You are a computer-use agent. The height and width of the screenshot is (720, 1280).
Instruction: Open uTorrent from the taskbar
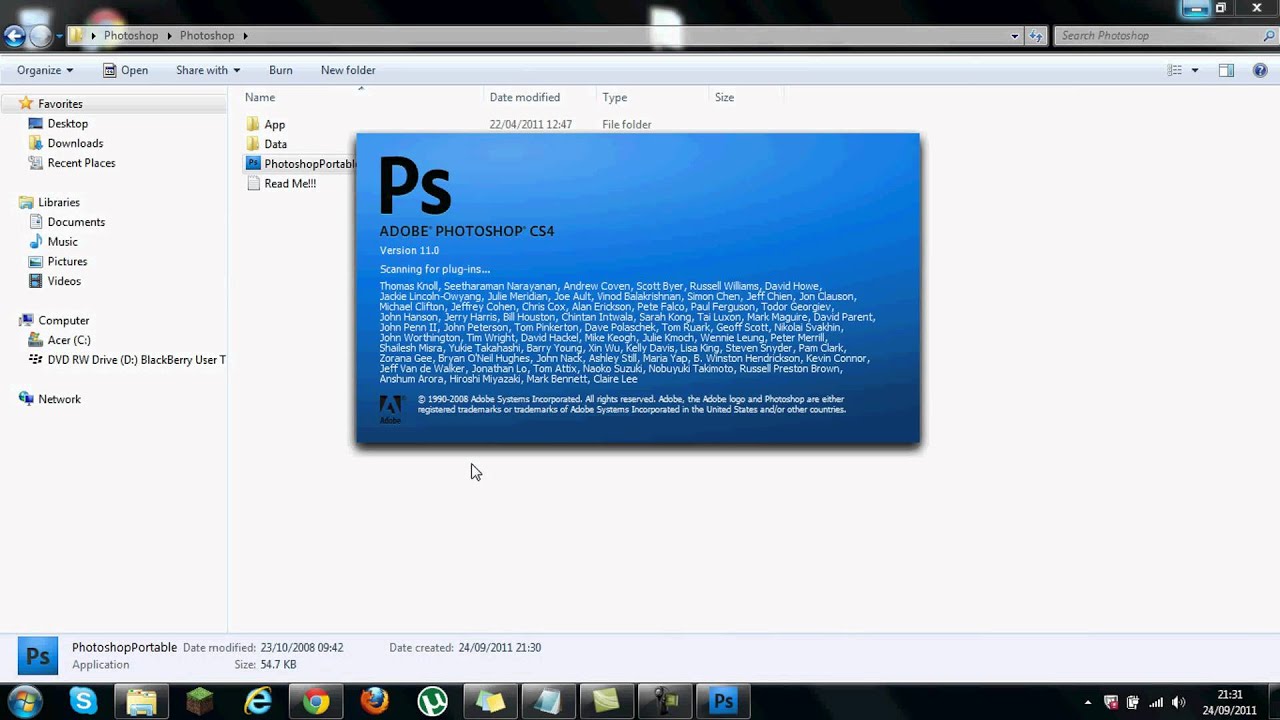pos(432,702)
